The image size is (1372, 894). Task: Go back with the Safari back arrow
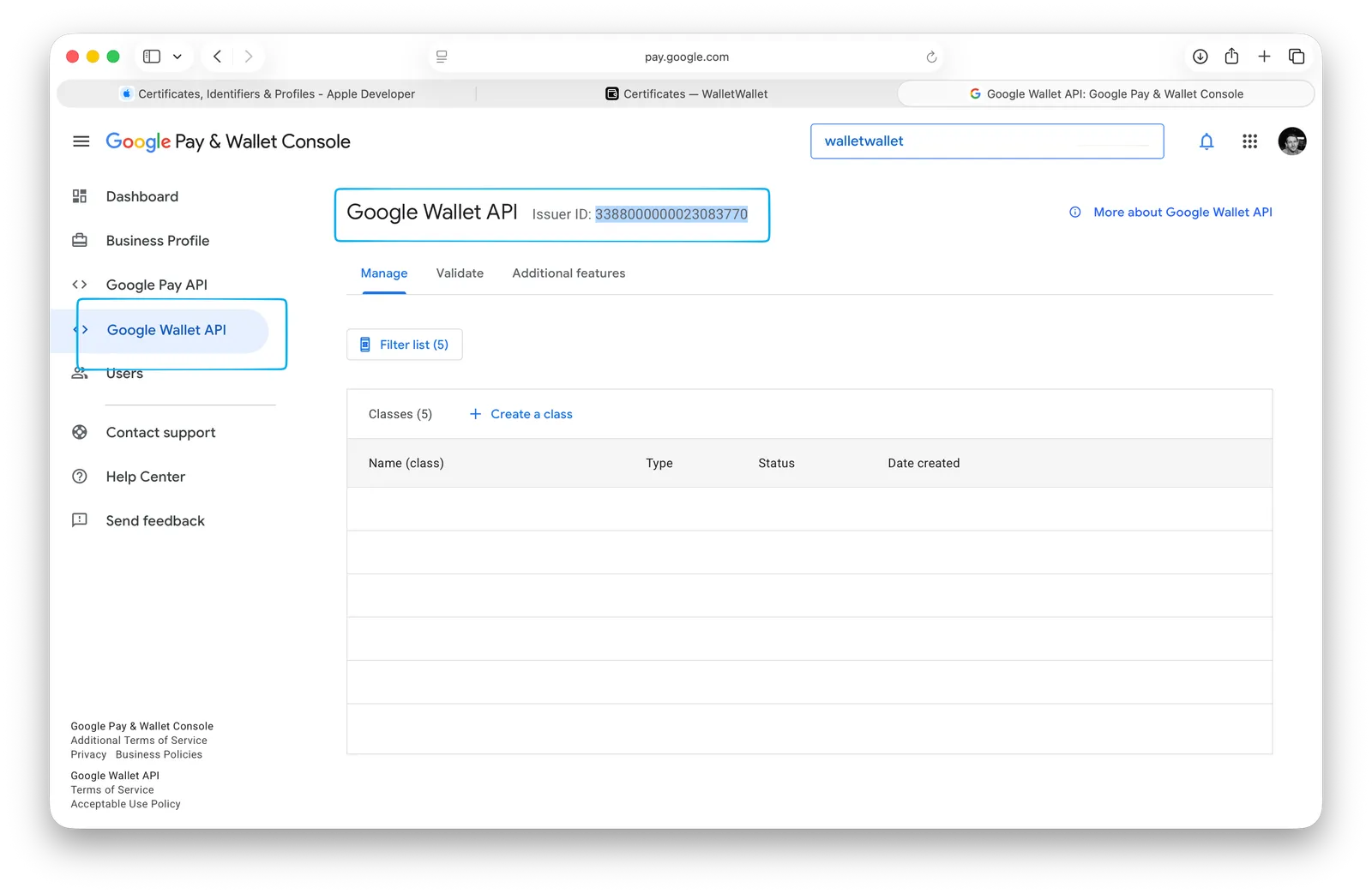pos(218,57)
